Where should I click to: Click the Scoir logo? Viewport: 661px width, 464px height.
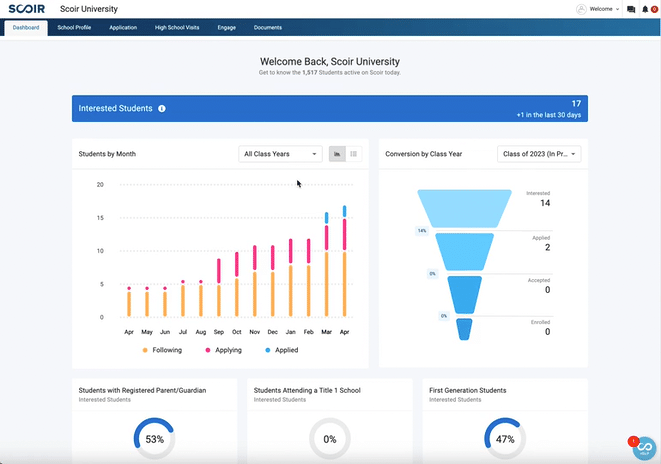[27, 9]
